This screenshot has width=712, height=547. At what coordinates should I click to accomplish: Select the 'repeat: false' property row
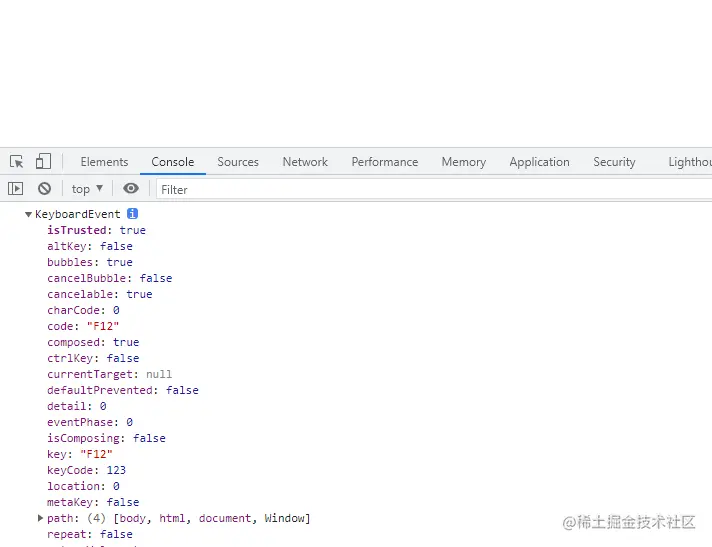pos(90,534)
